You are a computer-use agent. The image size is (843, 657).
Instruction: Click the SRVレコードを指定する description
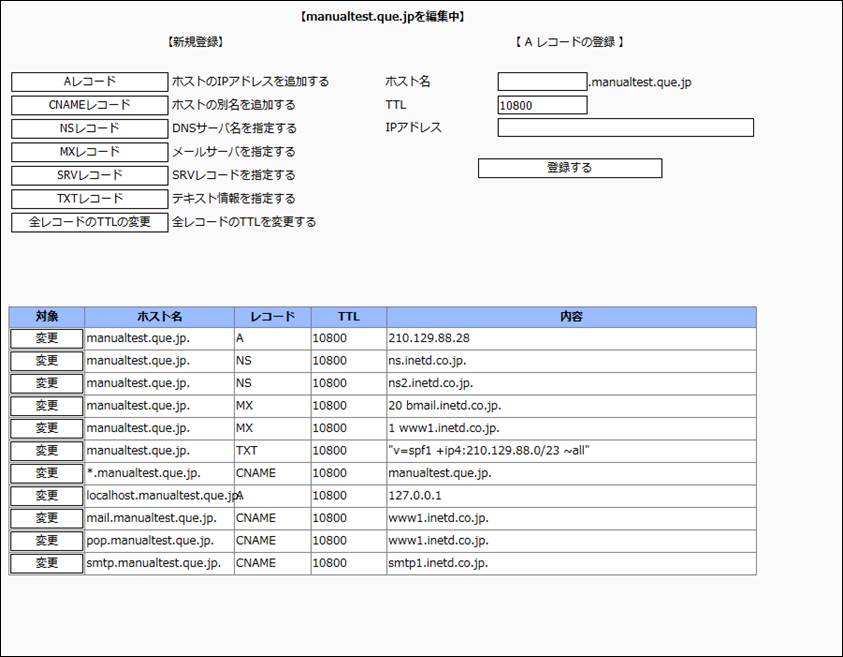click(234, 175)
